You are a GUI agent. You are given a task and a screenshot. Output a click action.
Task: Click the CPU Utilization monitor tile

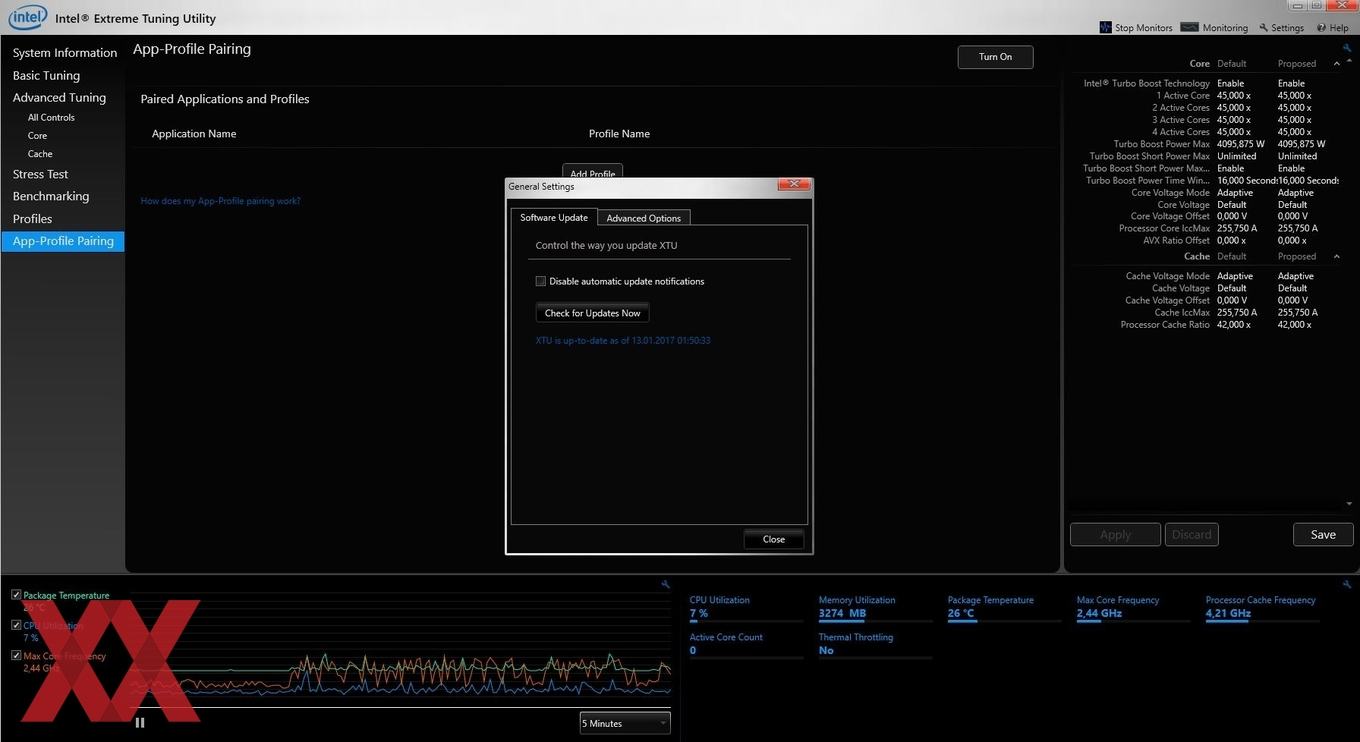point(746,607)
